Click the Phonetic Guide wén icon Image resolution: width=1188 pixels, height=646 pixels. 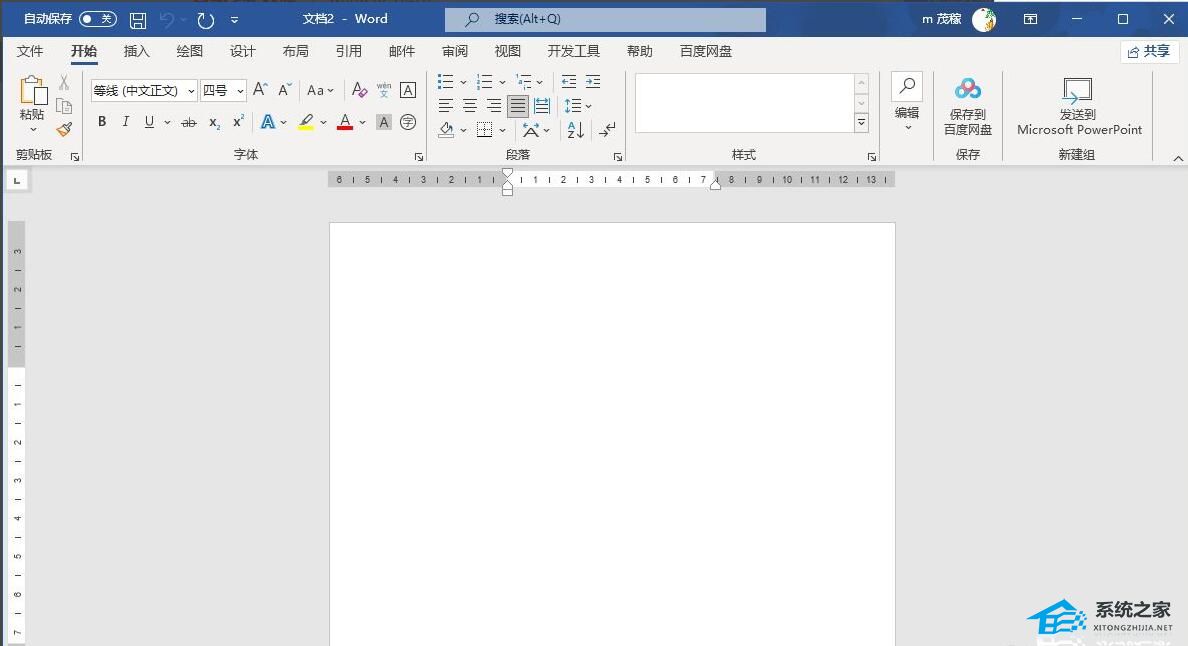click(x=384, y=90)
